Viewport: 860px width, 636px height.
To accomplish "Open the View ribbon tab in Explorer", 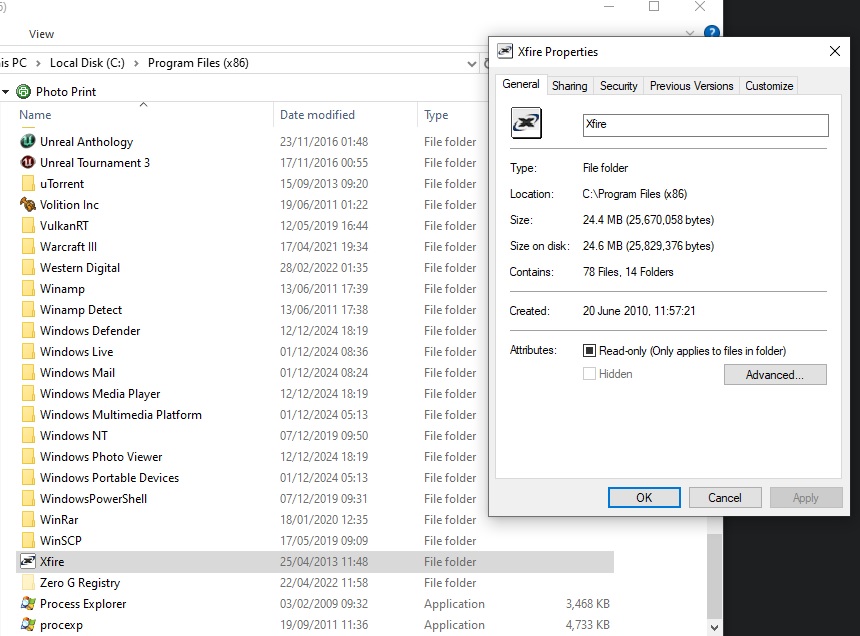I will [x=42, y=34].
